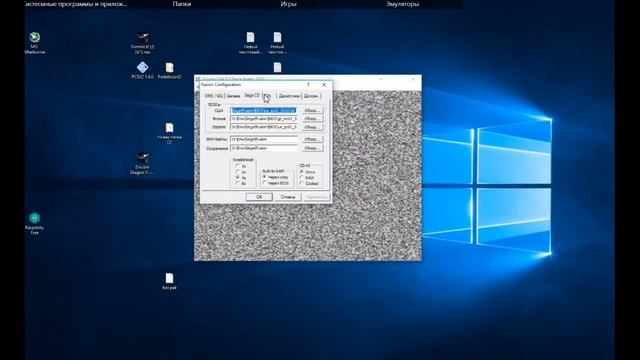Click the Отмена button
This screenshot has height=360, width=640.
click(x=287, y=197)
